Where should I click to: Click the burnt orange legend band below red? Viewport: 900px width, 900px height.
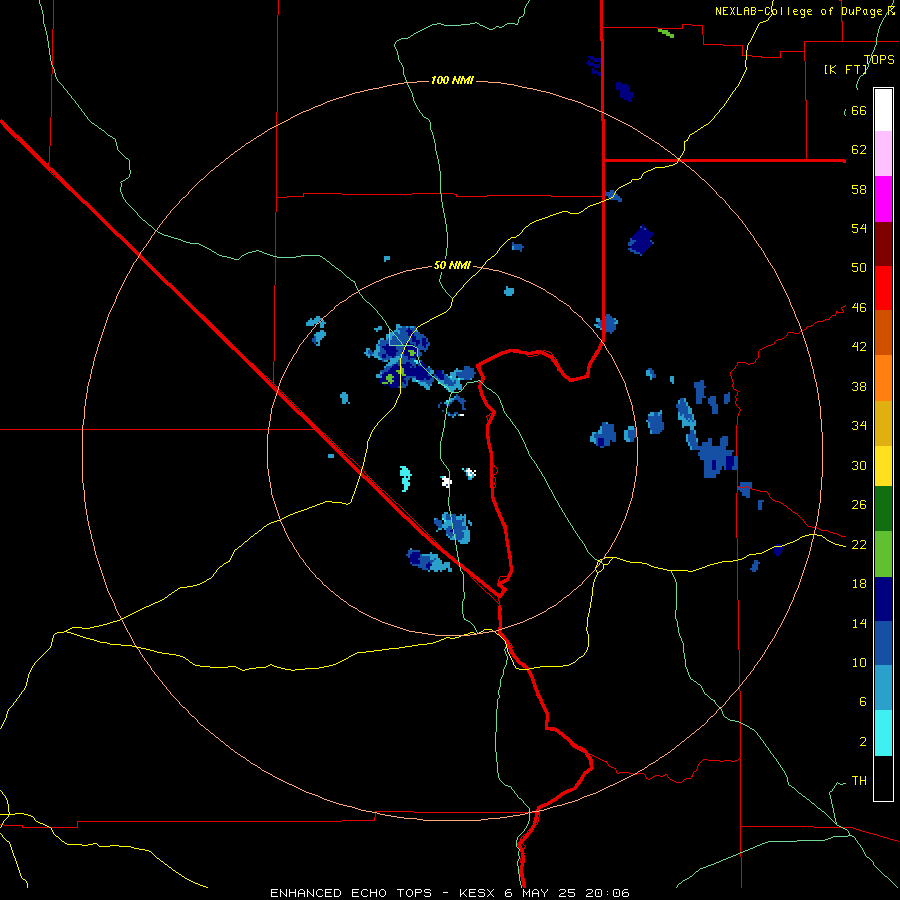tap(883, 332)
